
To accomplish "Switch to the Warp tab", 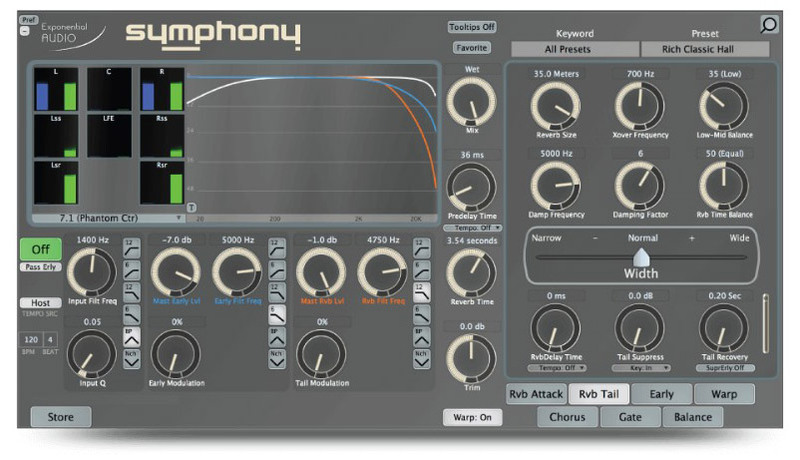I will (x=724, y=394).
